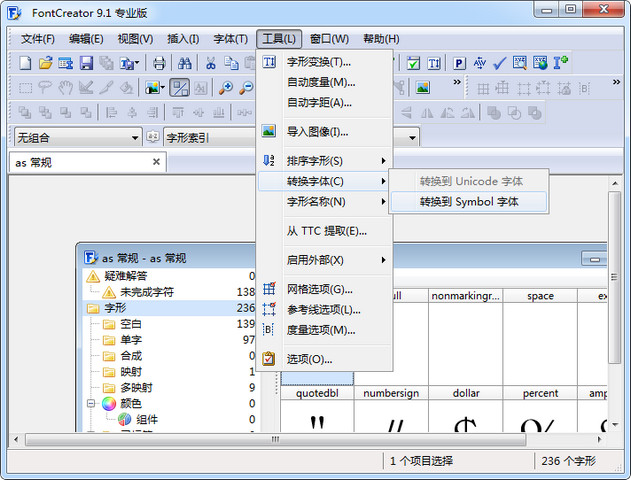Image resolution: width=631 pixels, height=480 pixels.
Task: Open the 文件(F) menu
Action: coord(37,39)
